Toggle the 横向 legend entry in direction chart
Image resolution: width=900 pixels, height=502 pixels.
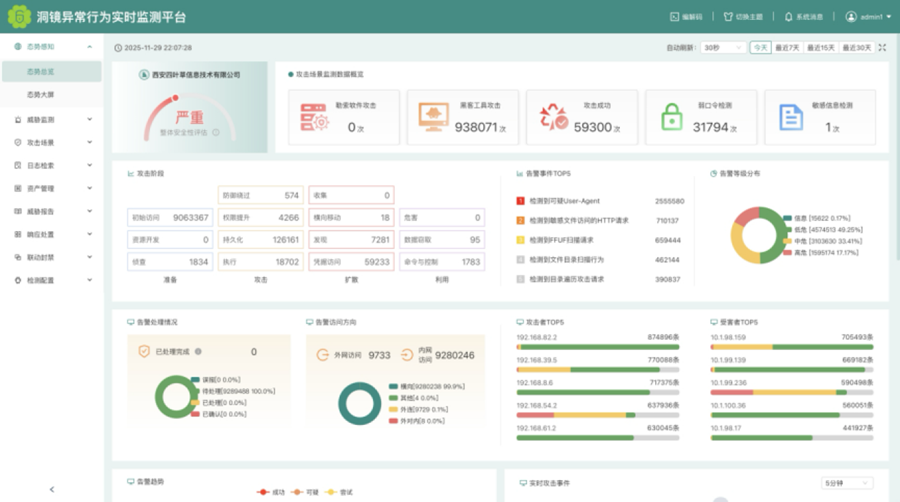click(426, 387)
